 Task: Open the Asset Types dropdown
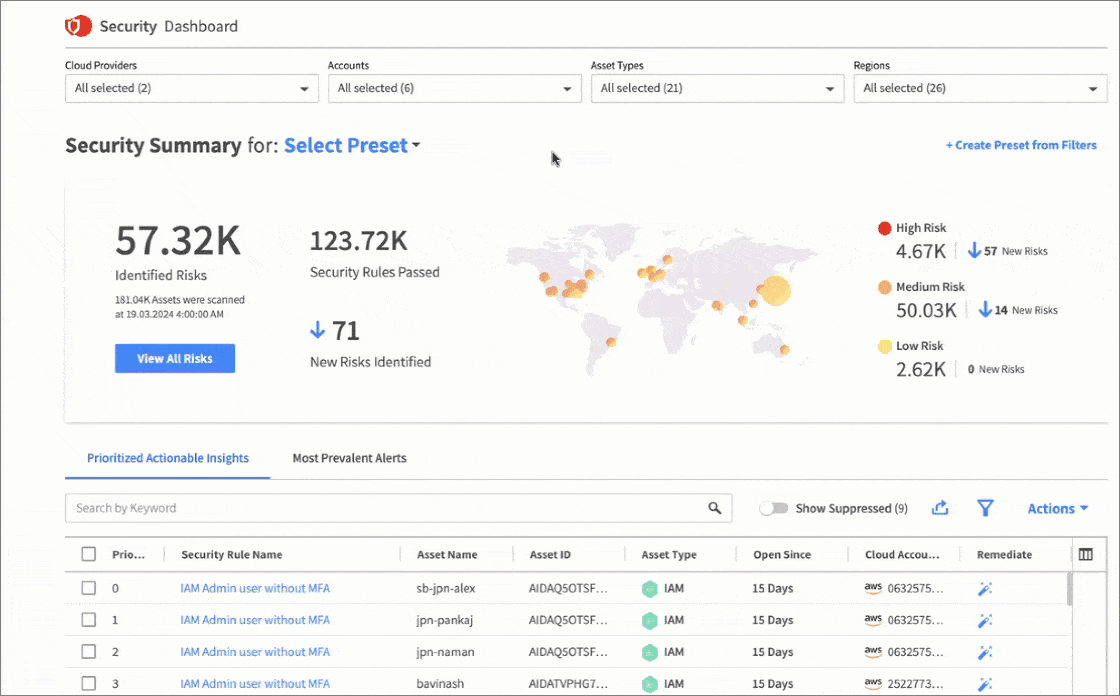717,89
